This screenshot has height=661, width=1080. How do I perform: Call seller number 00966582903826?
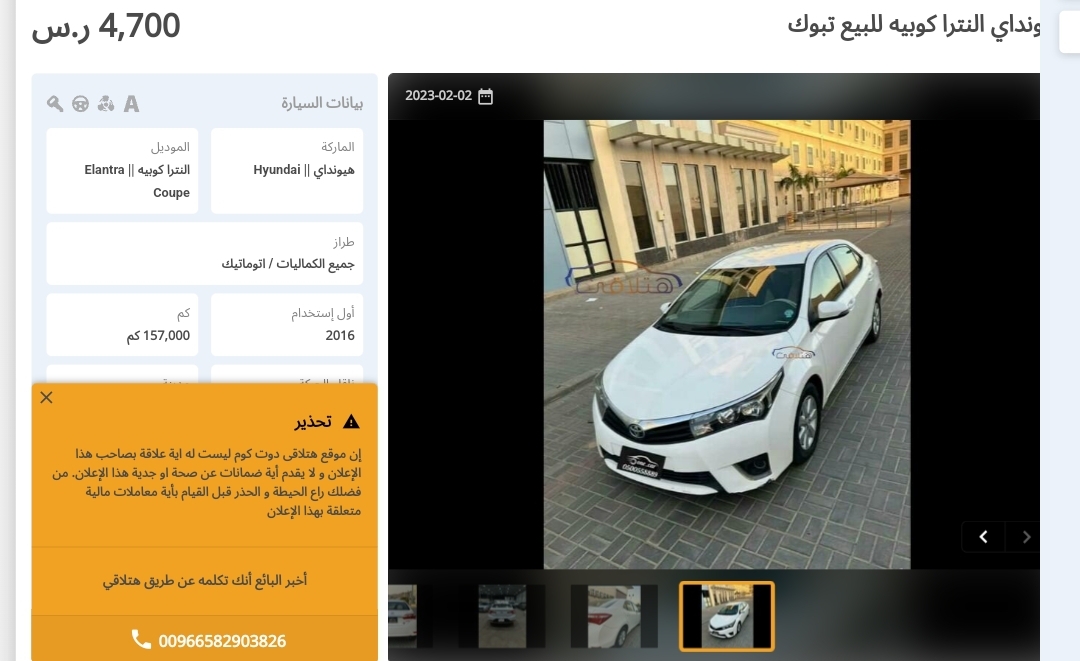coord(222,641)
